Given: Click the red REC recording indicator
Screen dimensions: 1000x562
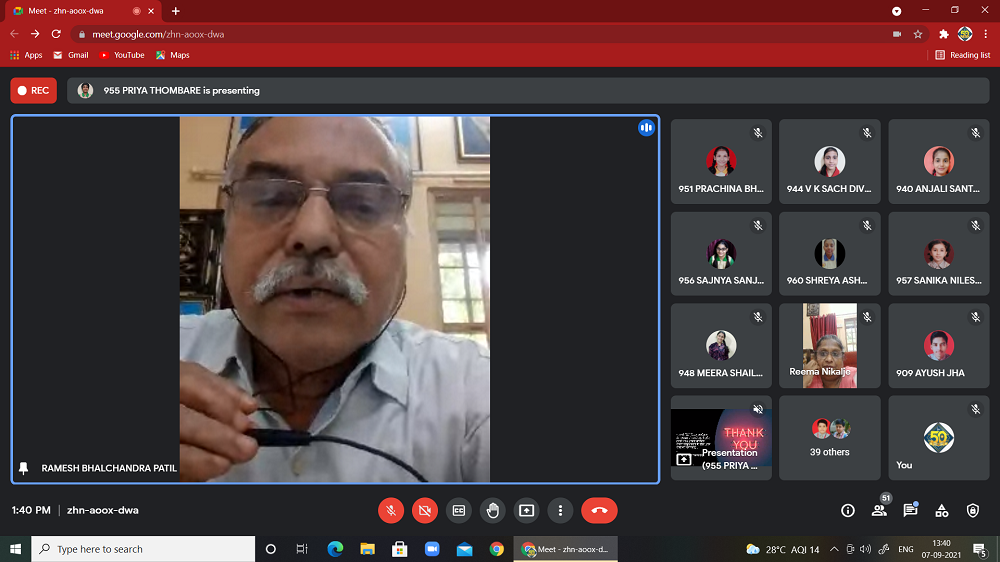Looking at the screenshot, I should tap(33, 90).
